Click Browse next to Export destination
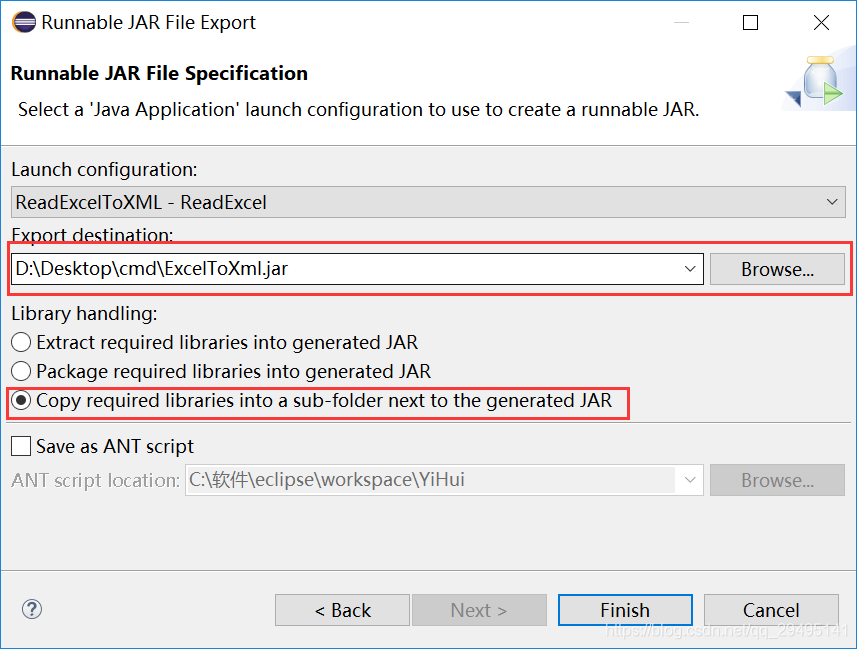Viewport: 857px width, 649px height. pyautogui.click(x=777, y=269)
